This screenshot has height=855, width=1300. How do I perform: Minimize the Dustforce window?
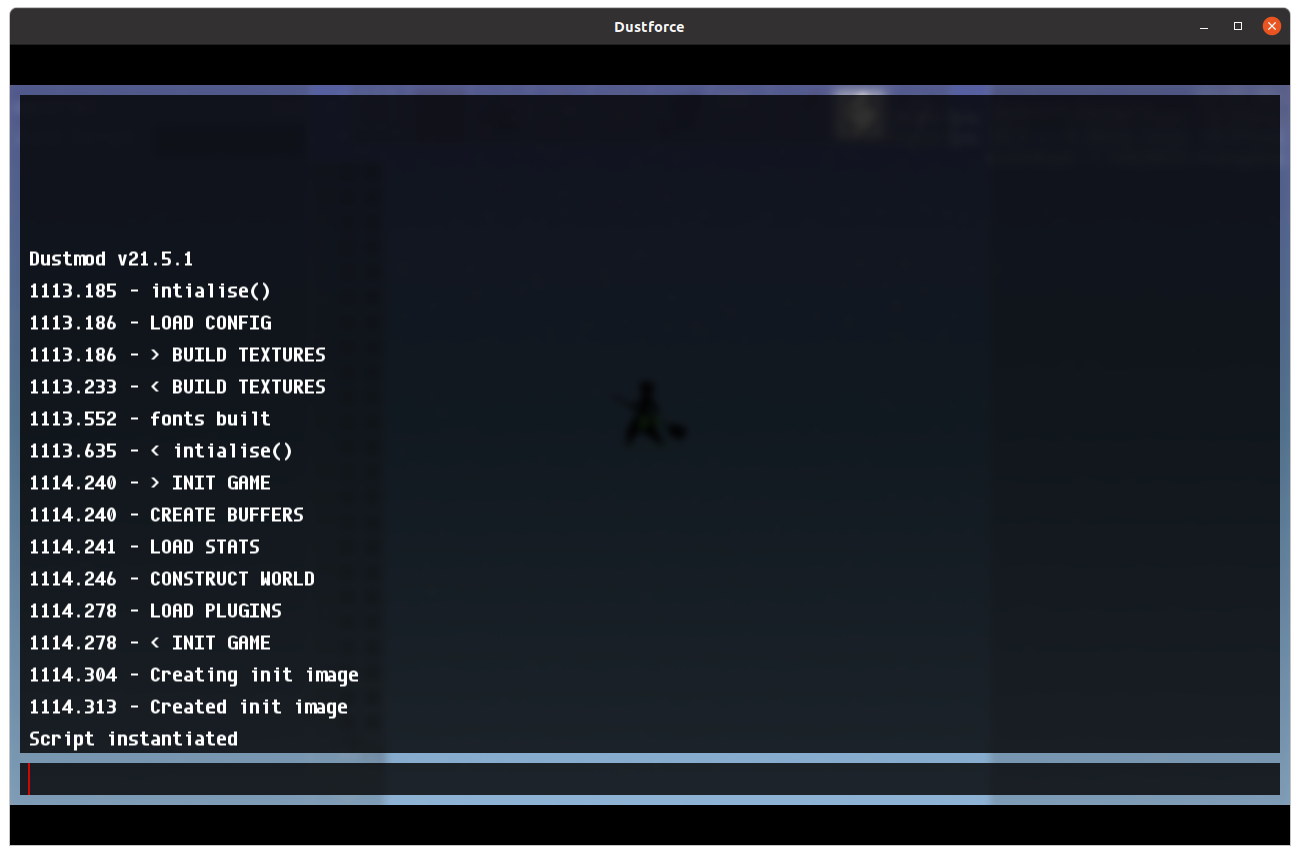click(x=1203, y=27)
